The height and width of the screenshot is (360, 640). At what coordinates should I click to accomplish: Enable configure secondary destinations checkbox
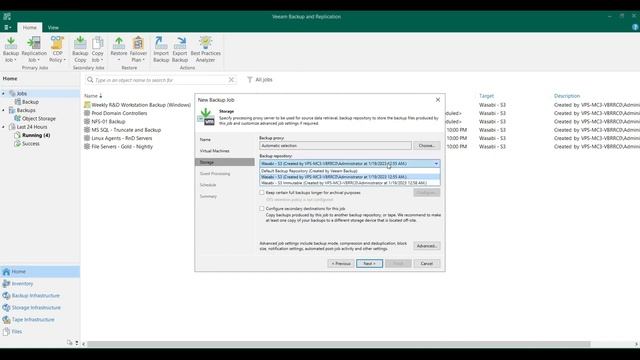point(262,209)
